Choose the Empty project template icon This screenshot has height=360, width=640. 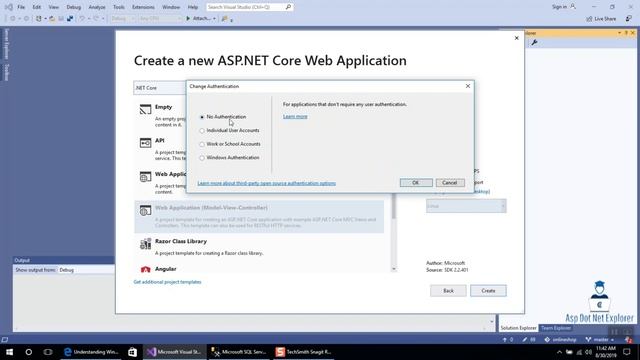tap(145, 109)
